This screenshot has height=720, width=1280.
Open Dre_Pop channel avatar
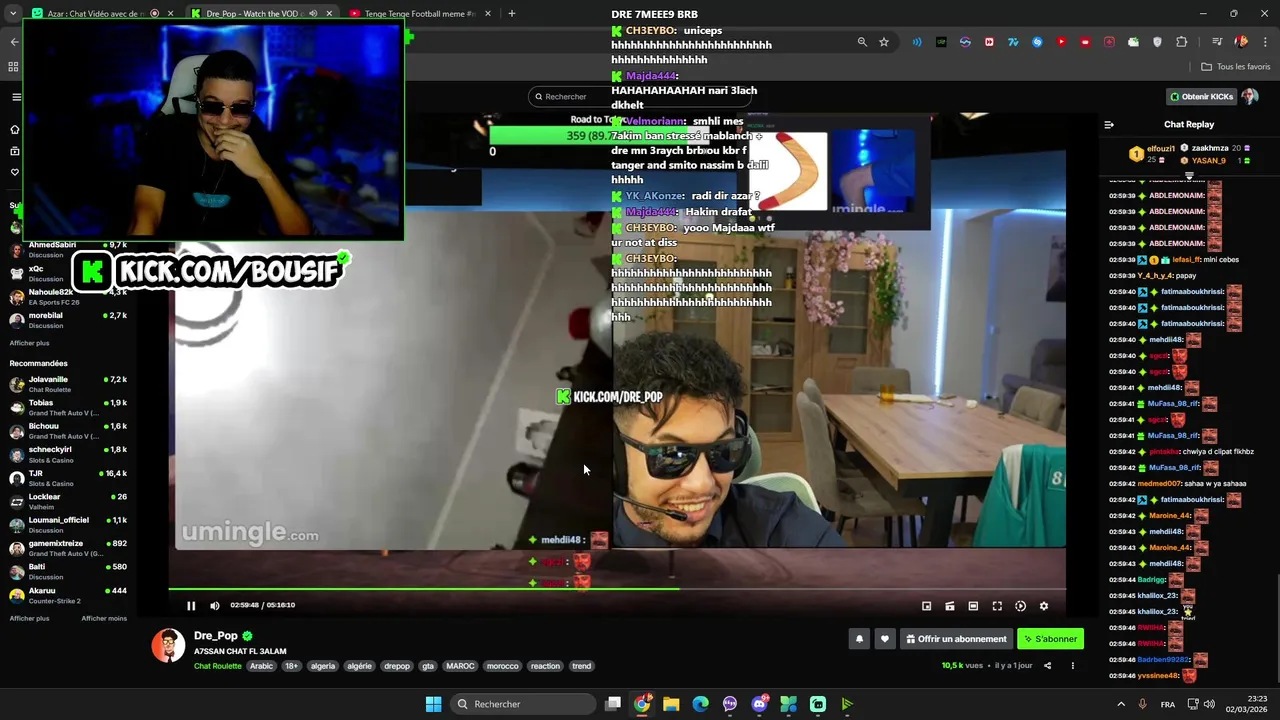coord(168,645)
